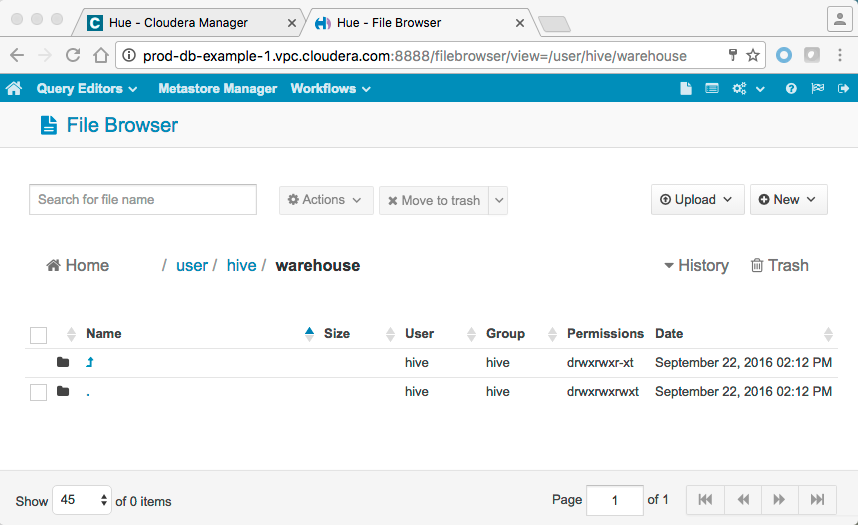Image resolution: width=858 pixels, height=525 pixels.
Task: Tick the select-all checkbox in table header
Action: 38,334
